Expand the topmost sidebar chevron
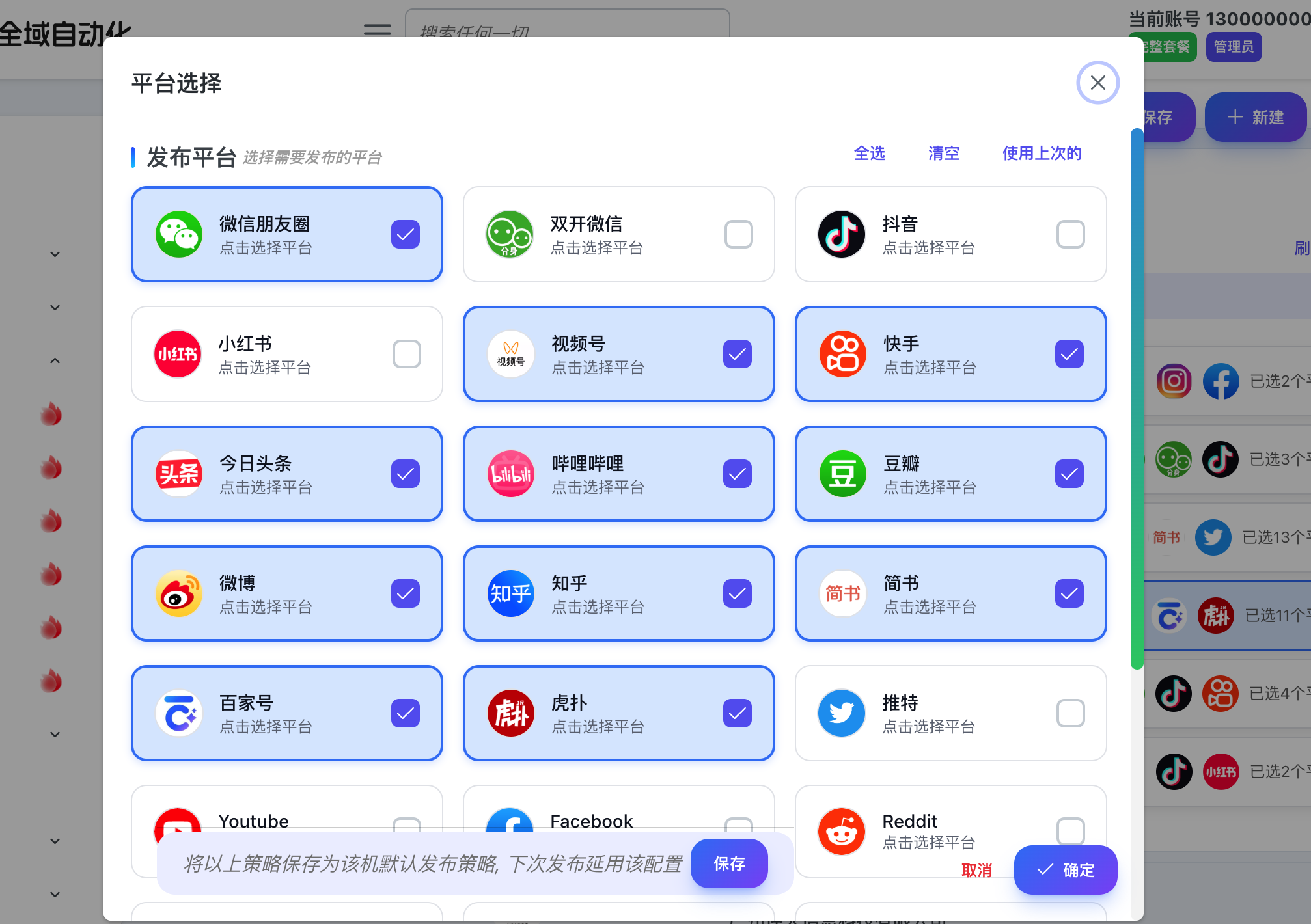 pos(55,254)
